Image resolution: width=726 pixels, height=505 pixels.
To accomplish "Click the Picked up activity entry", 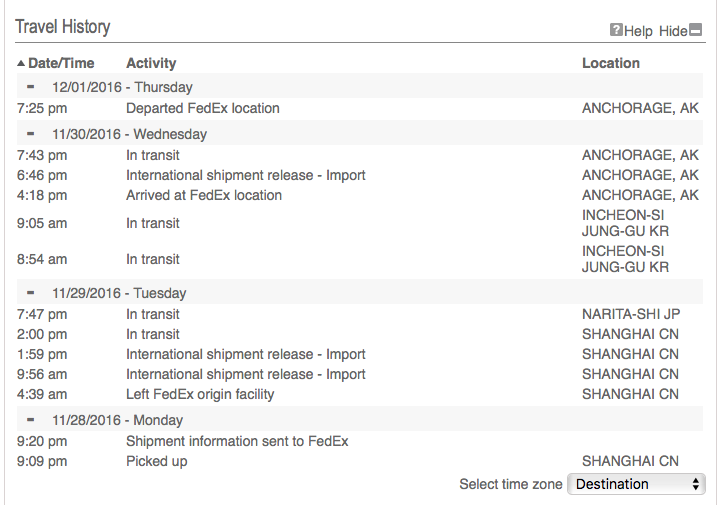I will coord(157,461).
